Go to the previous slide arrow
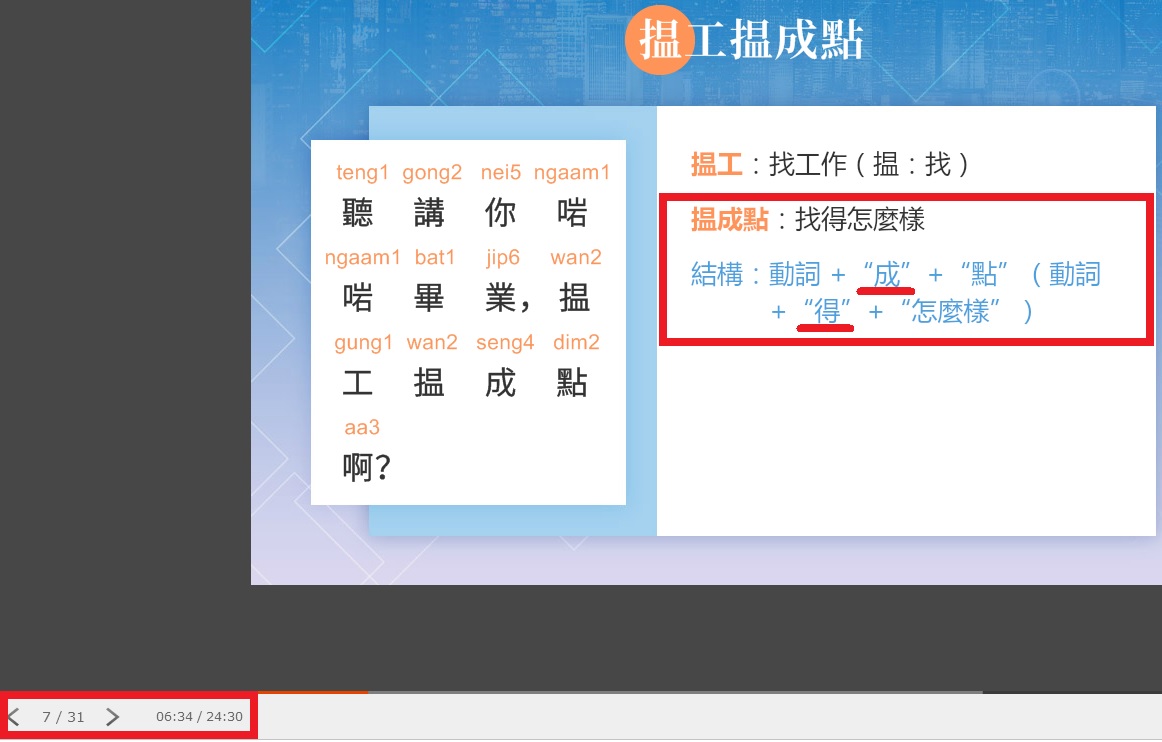The height and width of the screenshot is (742, 1162). click(x=14, y=717)
